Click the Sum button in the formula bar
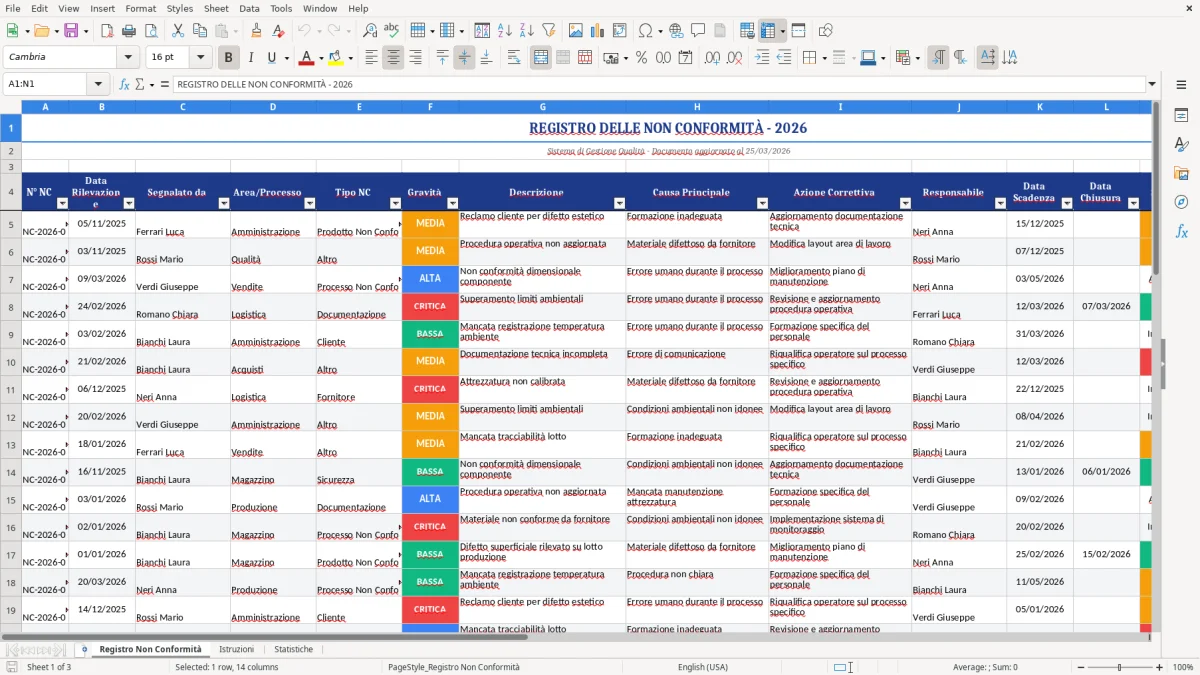 click(141, 85)
